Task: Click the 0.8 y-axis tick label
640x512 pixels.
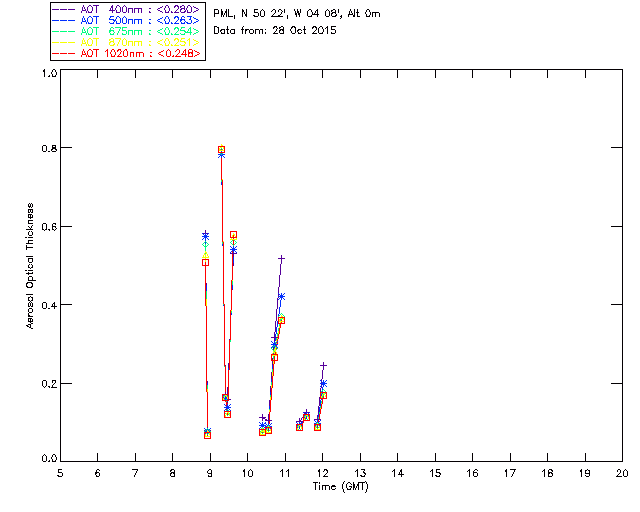Action: coord(49,148)
